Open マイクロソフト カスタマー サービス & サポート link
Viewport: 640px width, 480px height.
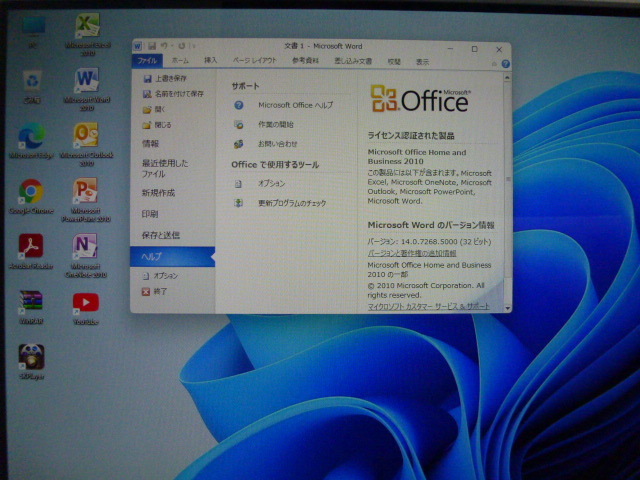pos(428,306)
